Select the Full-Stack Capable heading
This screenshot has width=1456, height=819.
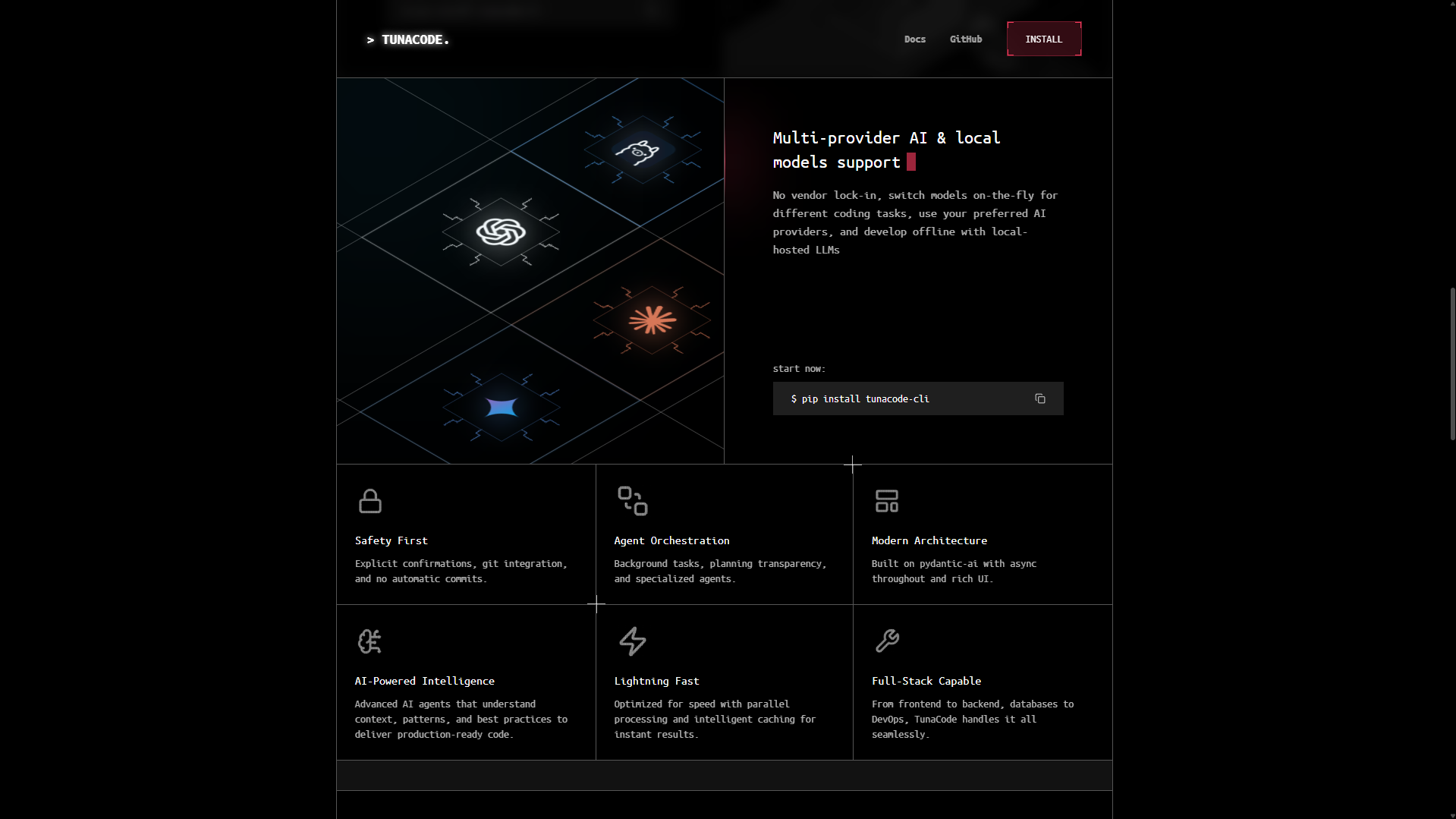click(926, 681)
